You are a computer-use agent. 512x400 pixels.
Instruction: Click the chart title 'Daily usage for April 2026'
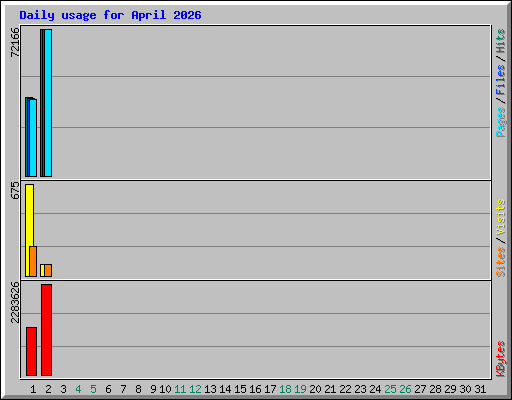[110, 15]
